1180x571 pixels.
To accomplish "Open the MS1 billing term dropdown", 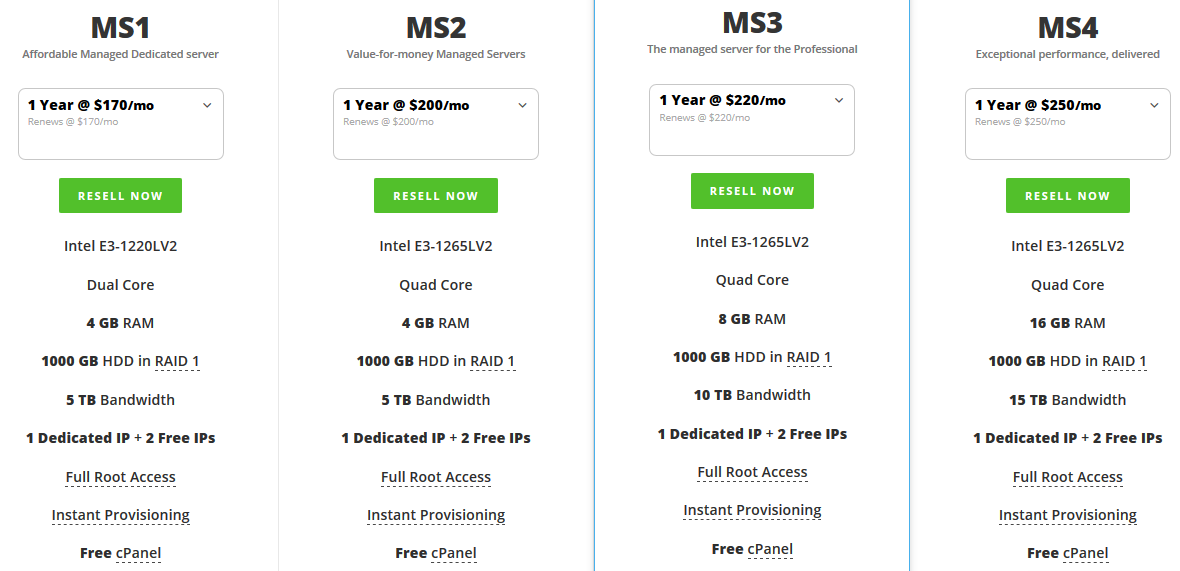I will click(x=120, y=123).
